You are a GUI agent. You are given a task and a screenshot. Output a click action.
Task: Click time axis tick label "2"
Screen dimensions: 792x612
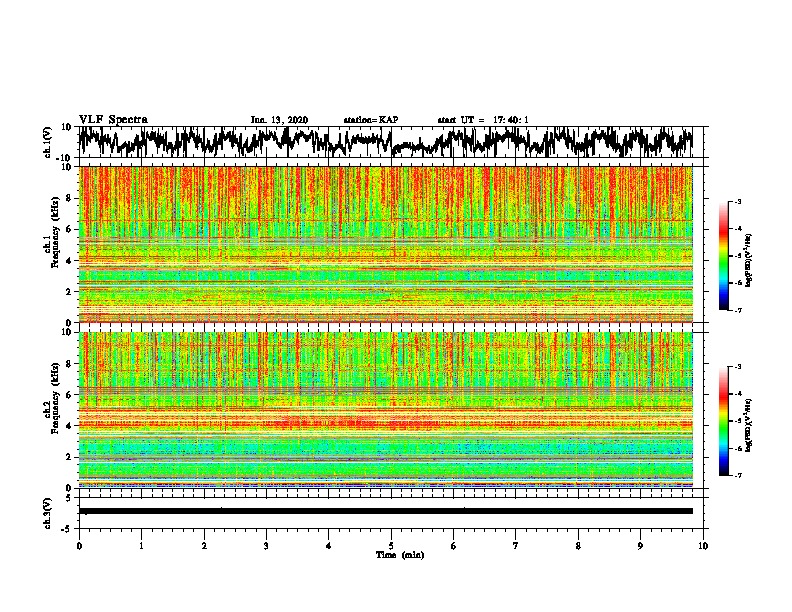204,546
